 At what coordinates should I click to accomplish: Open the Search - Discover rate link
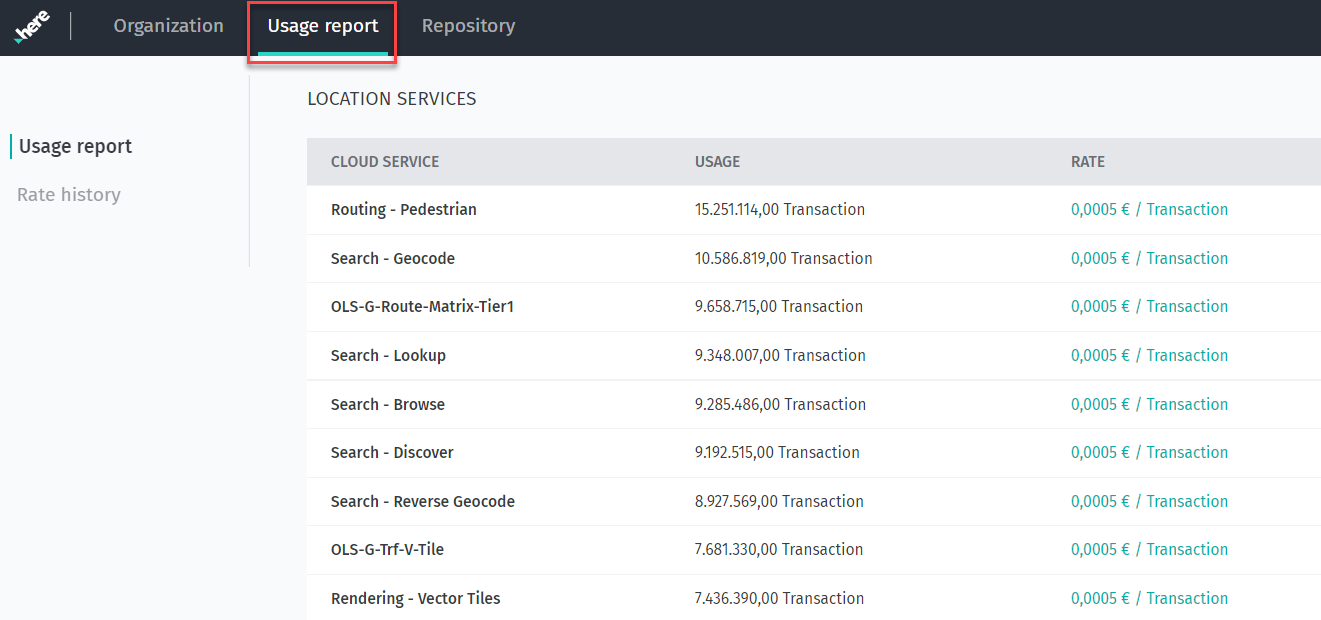pyautogui.click(x=1149, y=453)
